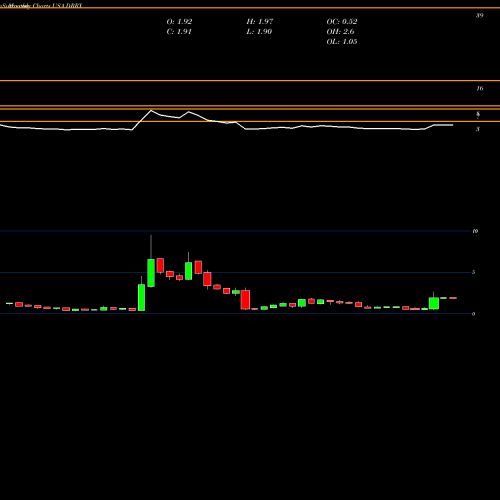This screenshot has height=500, width=500.
Task: Click the last tall green candle near right end
Action: [434, 303]
